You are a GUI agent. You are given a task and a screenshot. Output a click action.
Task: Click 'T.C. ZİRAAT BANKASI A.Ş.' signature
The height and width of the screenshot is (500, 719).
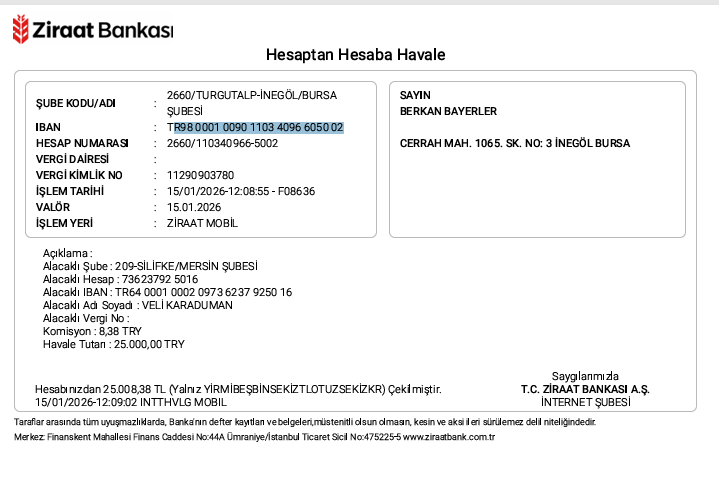[585, 389]
